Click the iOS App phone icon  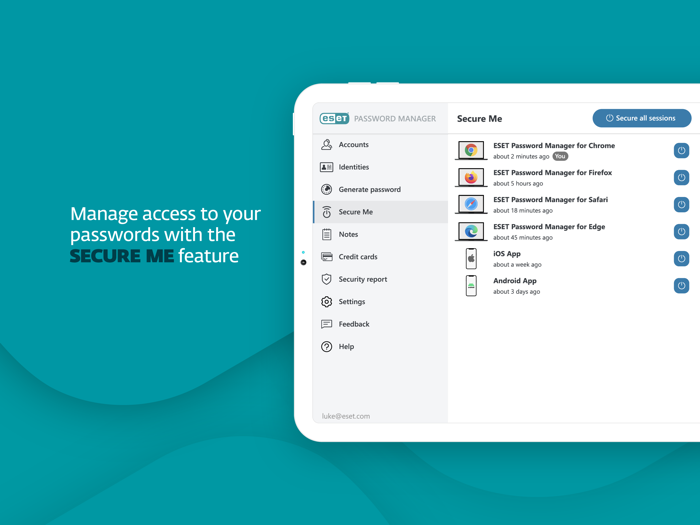tap(471, 258)
